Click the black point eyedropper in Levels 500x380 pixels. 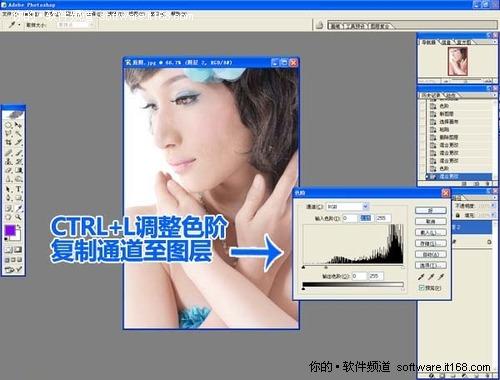(421, 276)
